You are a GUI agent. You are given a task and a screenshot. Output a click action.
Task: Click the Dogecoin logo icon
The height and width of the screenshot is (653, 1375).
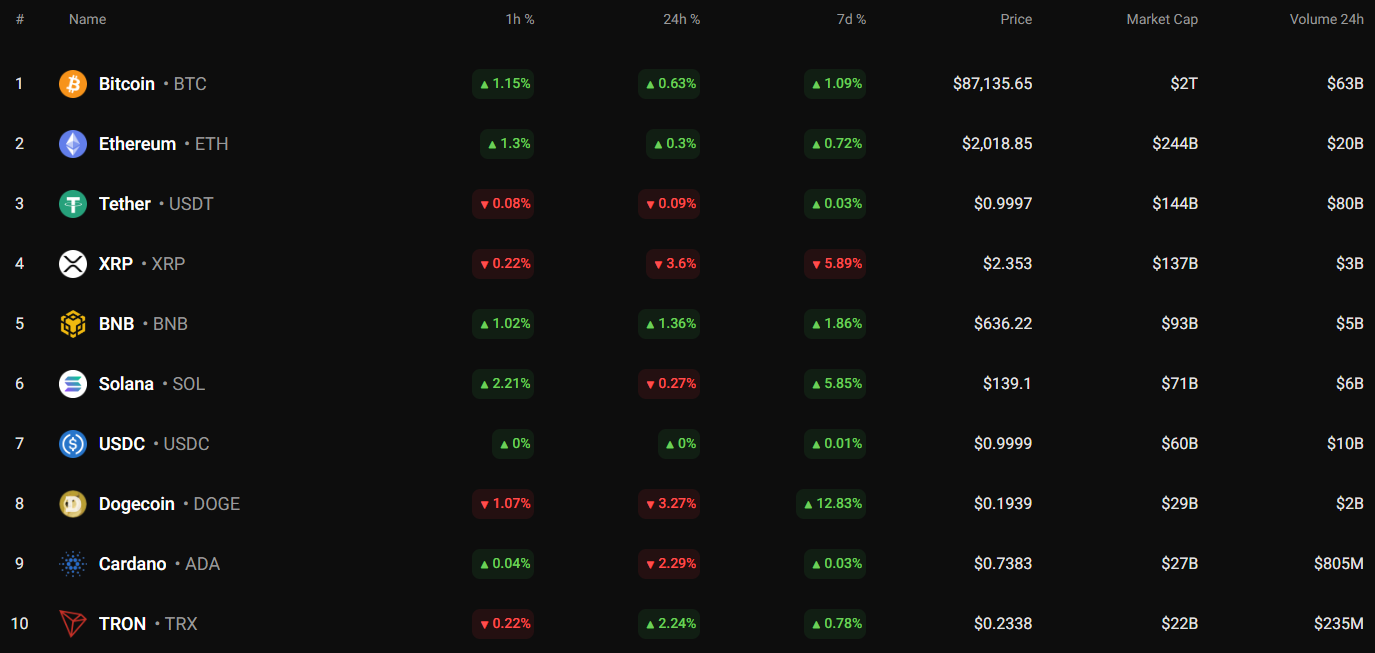click(x=73, y=504)
